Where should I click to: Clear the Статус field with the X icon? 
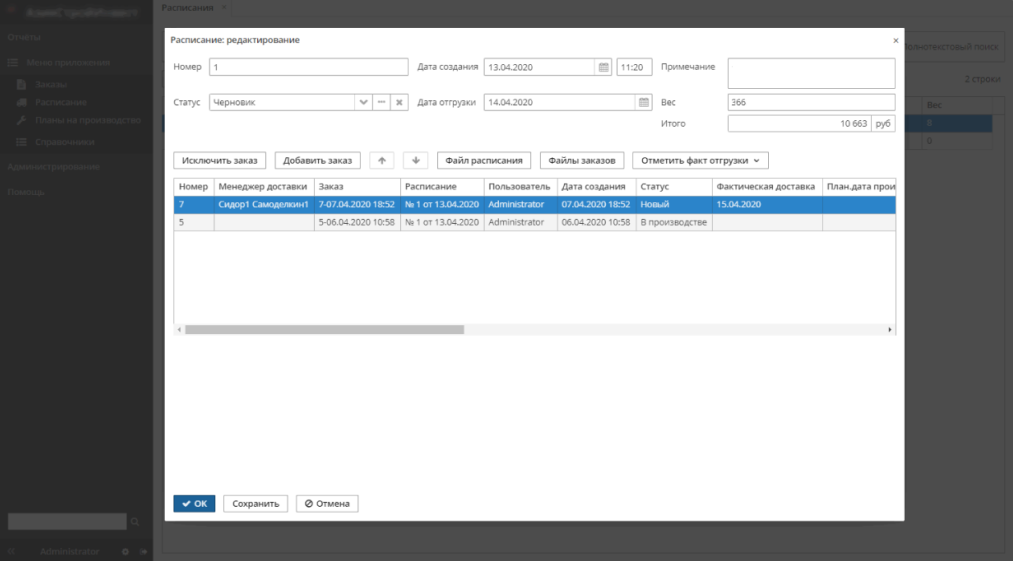(398, 102)
